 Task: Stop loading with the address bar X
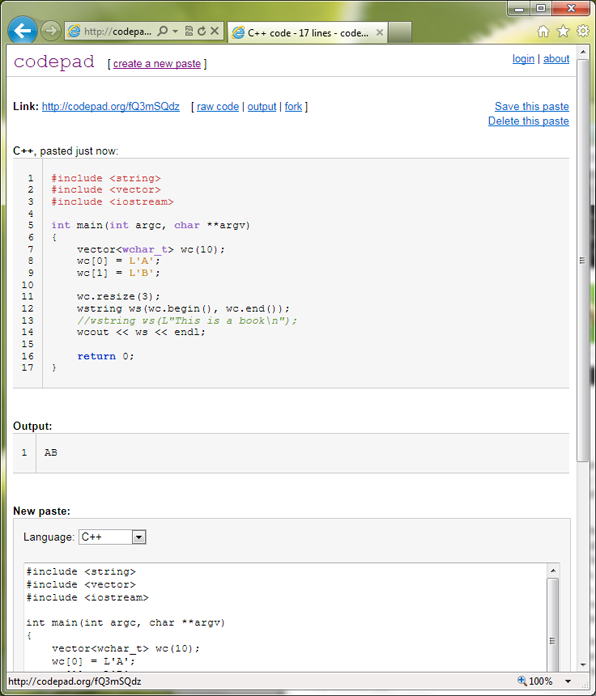pos(214,31)
